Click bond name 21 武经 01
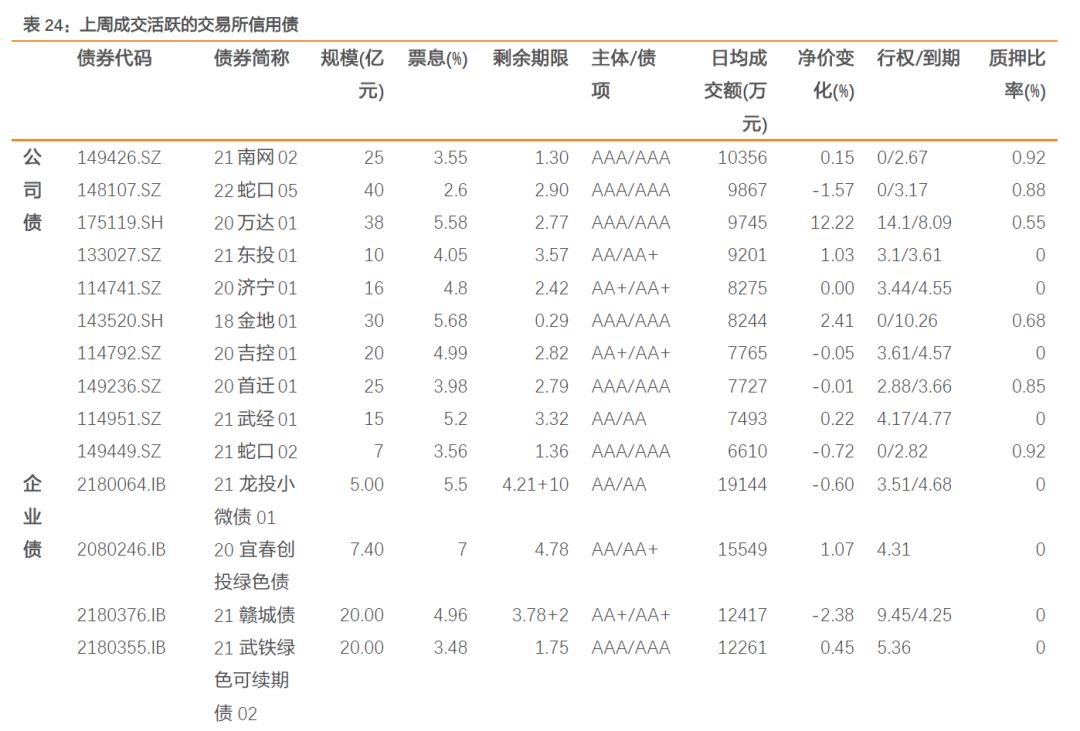 256,418
